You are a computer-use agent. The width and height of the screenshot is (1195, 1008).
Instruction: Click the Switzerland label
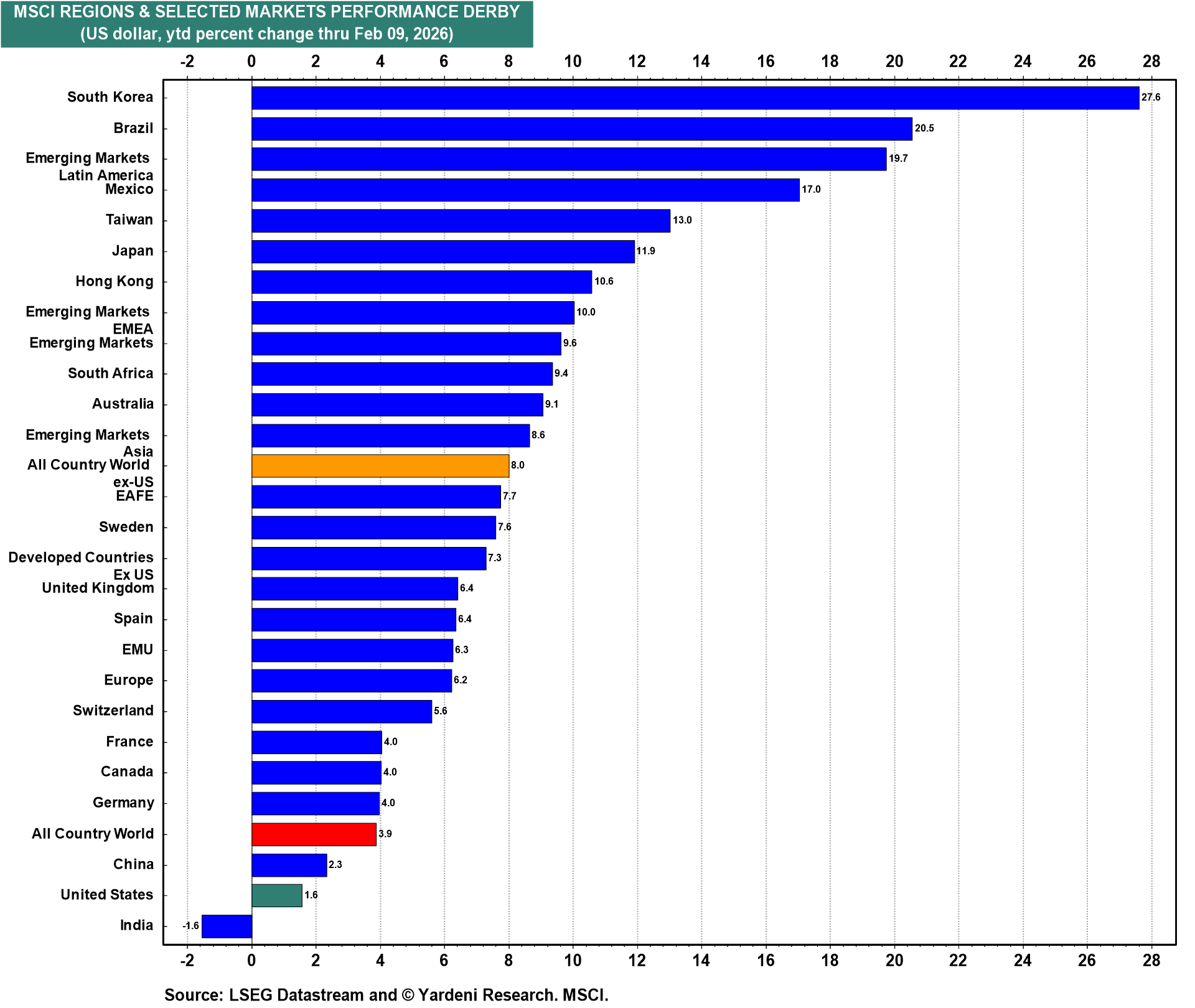point(113,711)
